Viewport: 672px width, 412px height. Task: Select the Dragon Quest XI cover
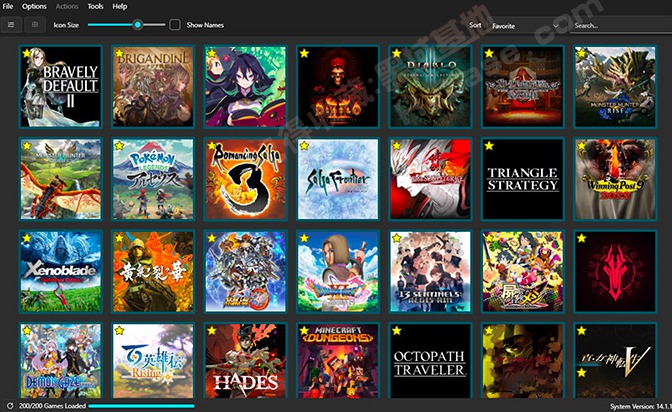[338, 271]
